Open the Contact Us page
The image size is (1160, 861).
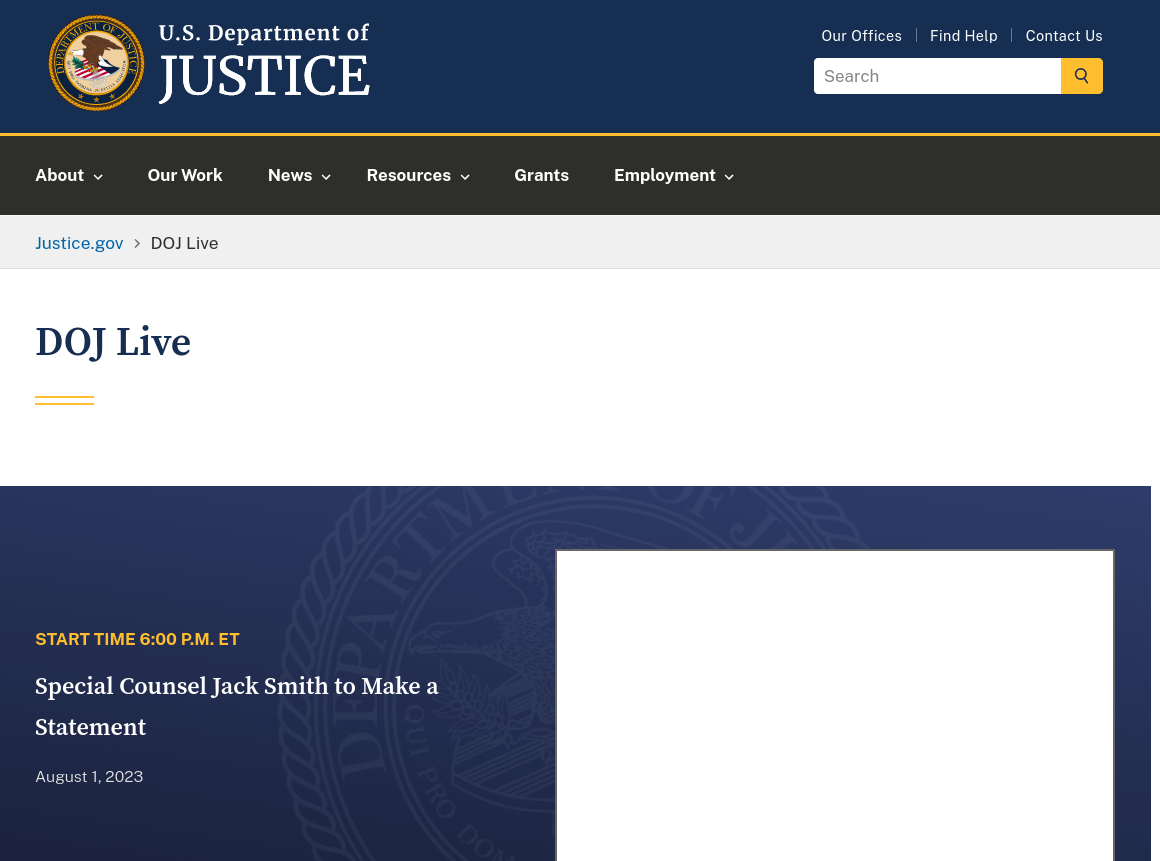pos(1063,36)
